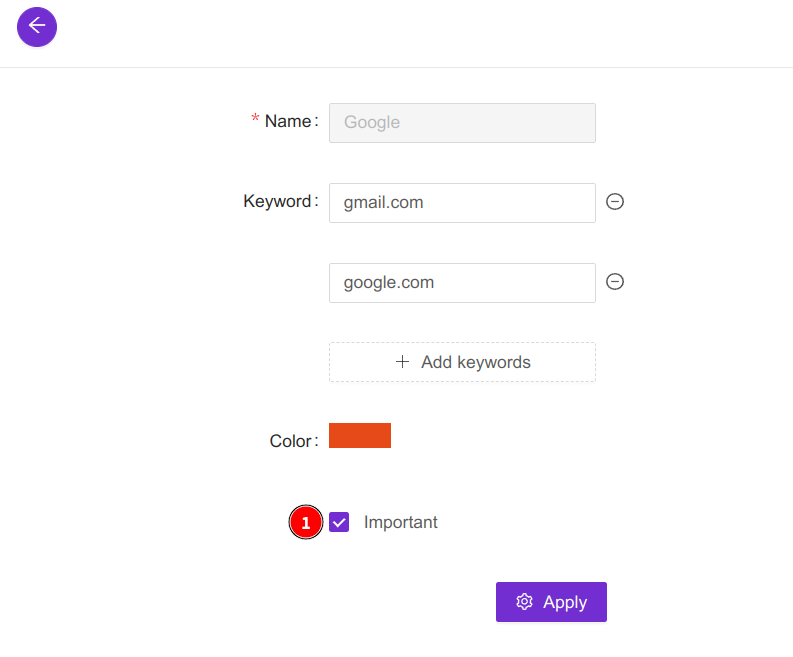This screenshot has width=793, height=657.
Task: Click the Important checkbox label text
Action: pyautogui.click(x=400, y=522)
